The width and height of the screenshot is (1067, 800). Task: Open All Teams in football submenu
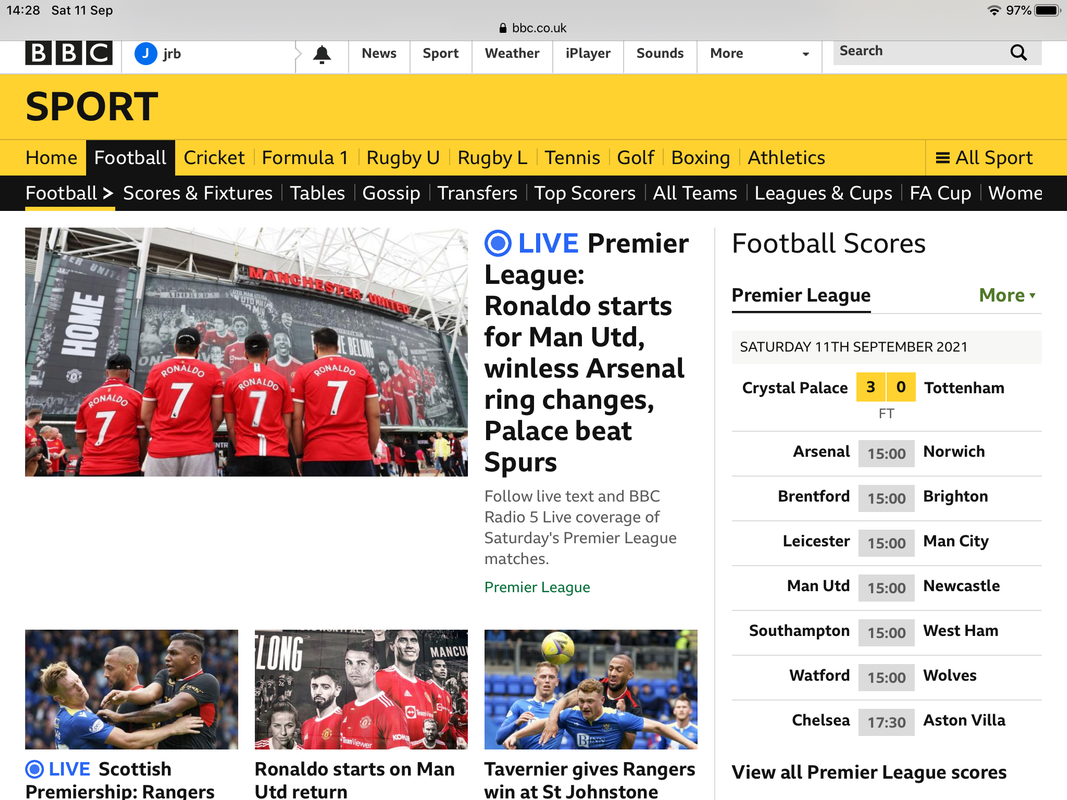695,193
